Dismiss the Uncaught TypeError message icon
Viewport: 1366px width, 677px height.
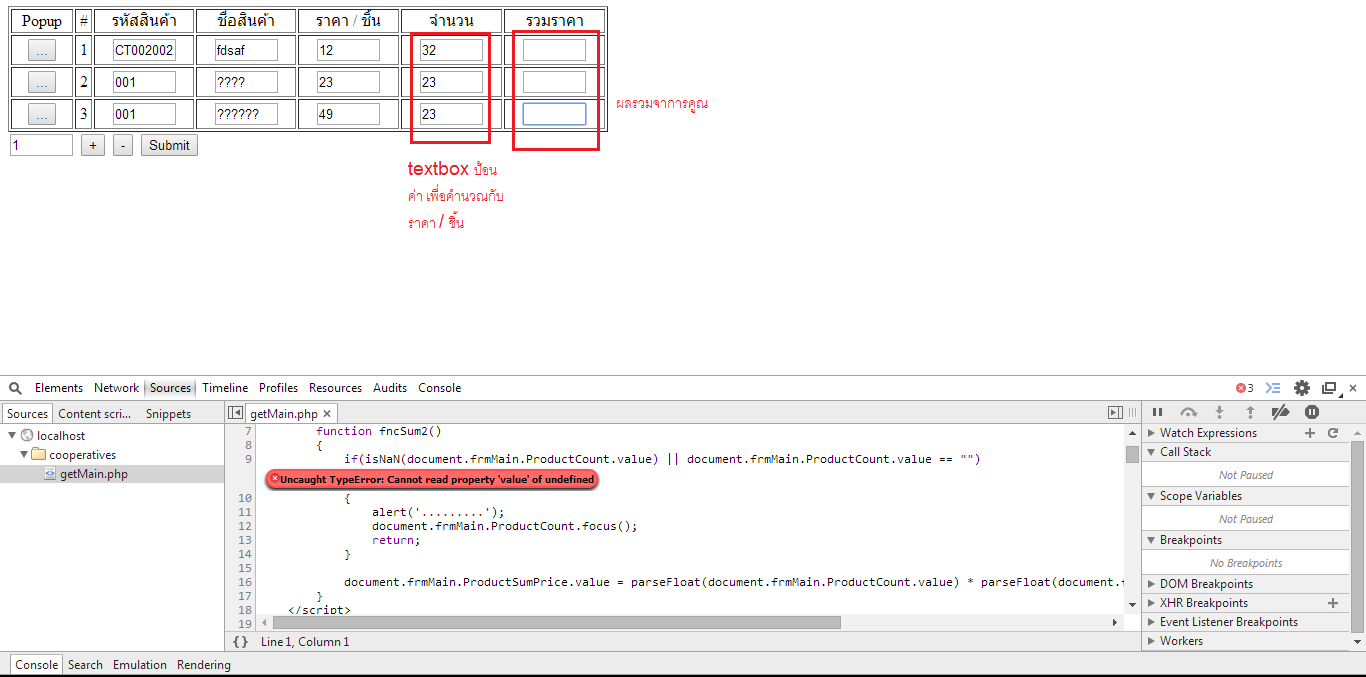point(275,479)
